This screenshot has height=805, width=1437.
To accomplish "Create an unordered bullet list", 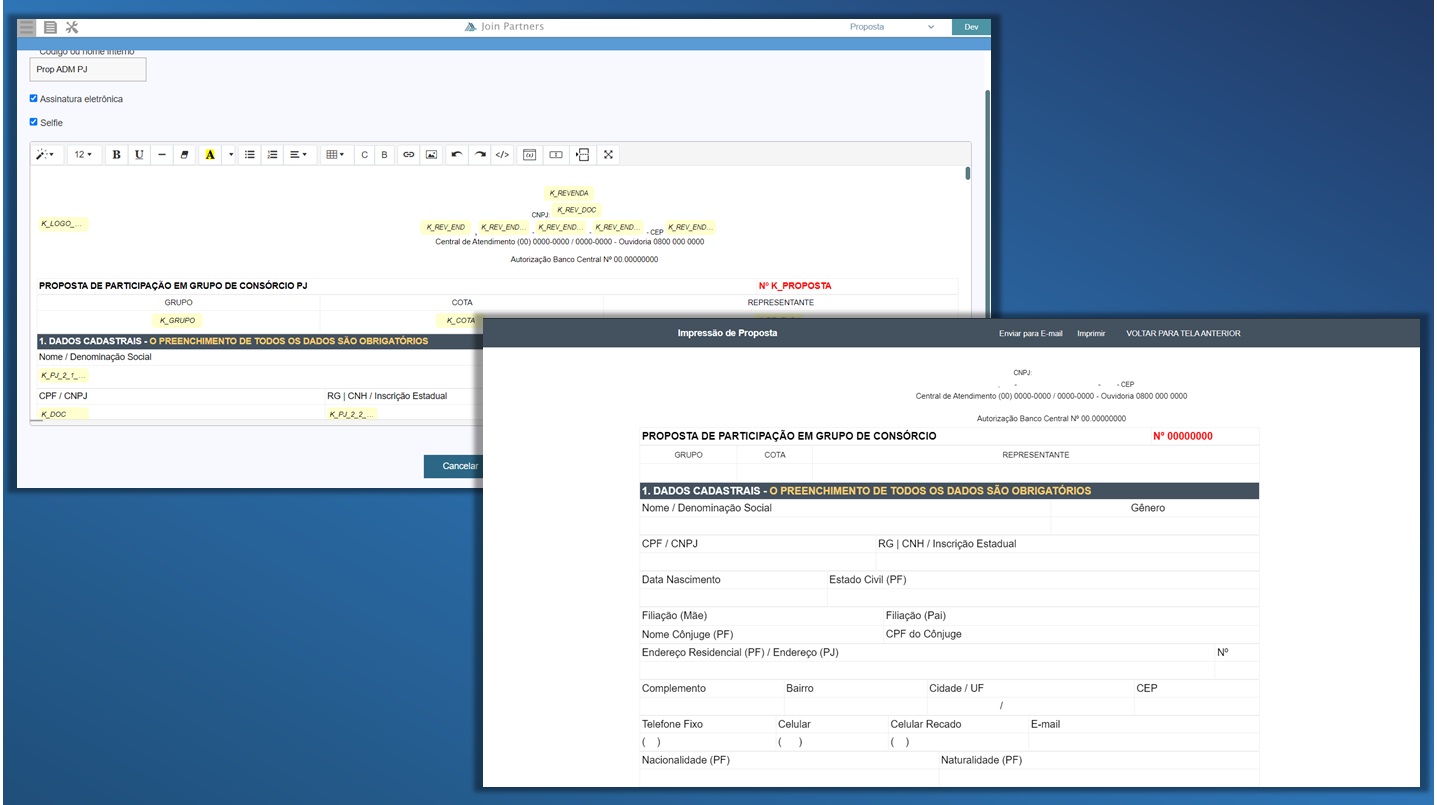I will tap(250, 155).
